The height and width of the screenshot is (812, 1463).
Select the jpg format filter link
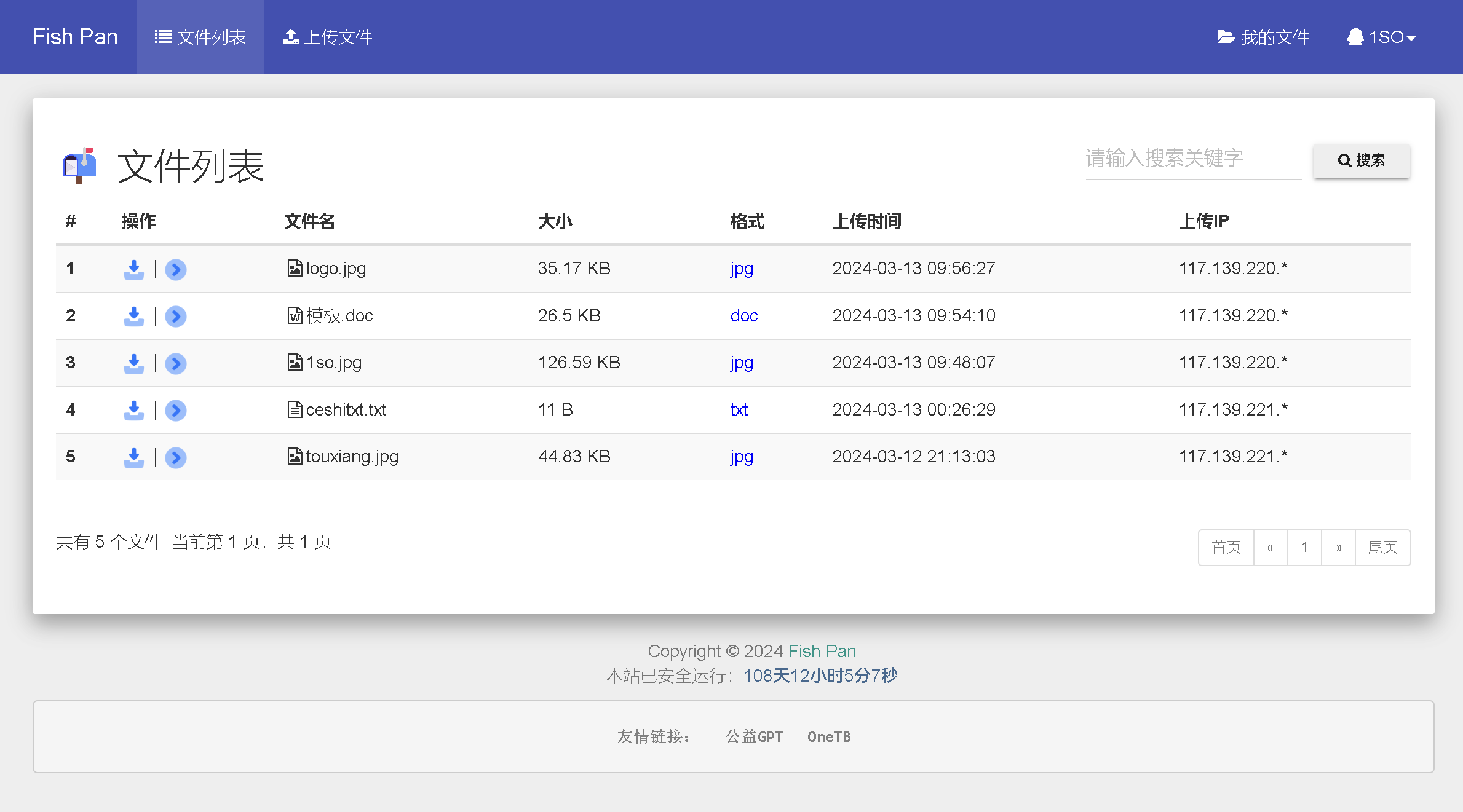coord(740,268)
